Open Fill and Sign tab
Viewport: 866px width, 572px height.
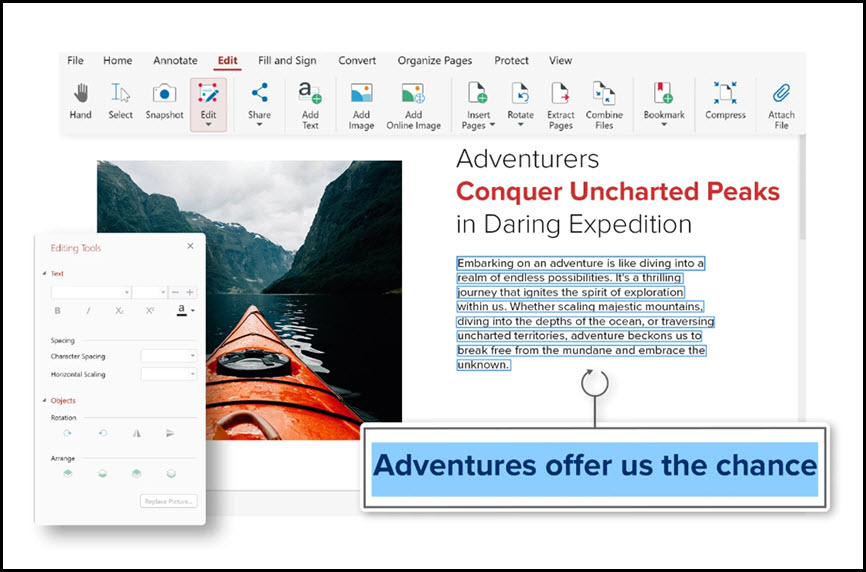(x=287, y=61)
